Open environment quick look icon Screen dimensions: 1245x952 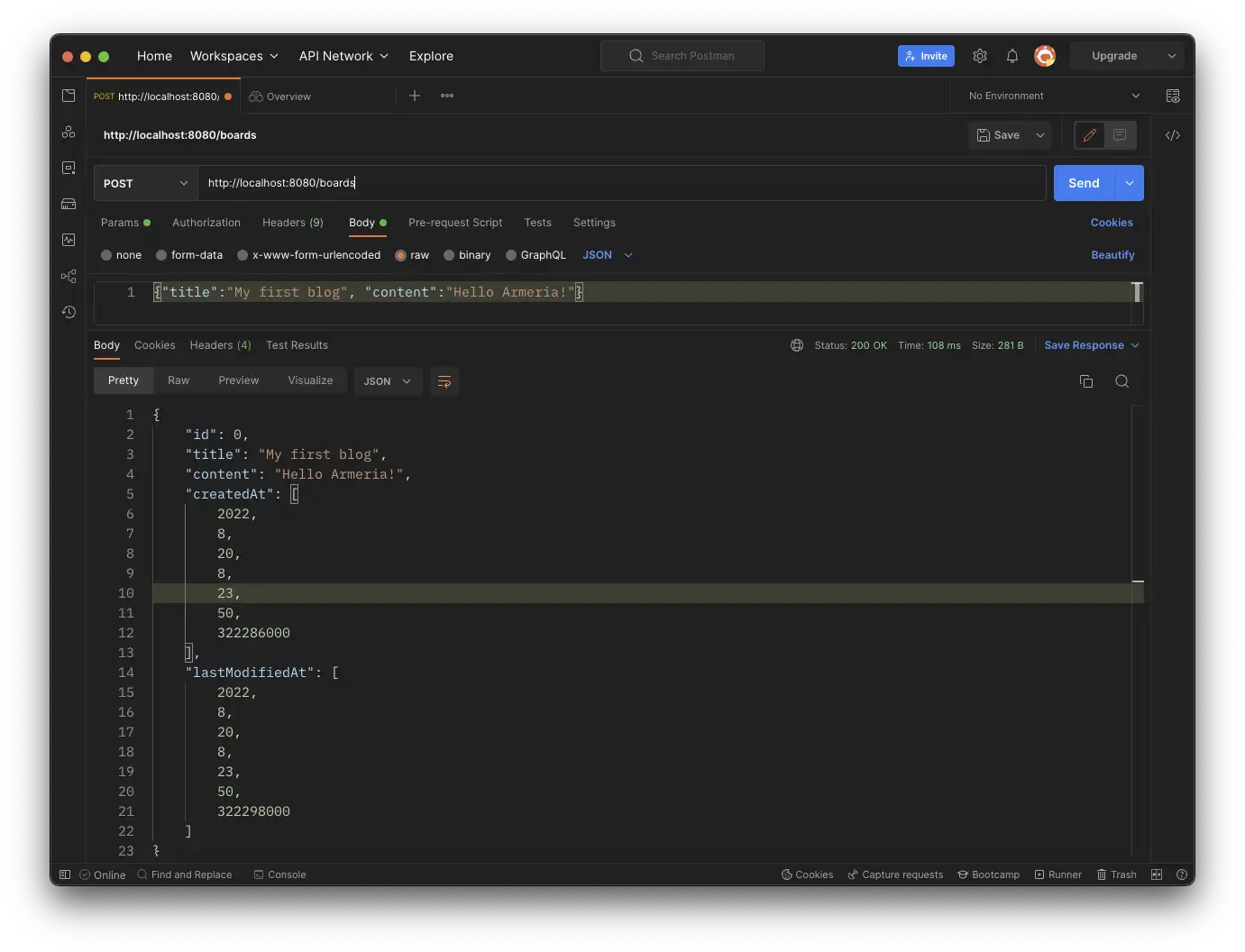[x=1173, y=96]
